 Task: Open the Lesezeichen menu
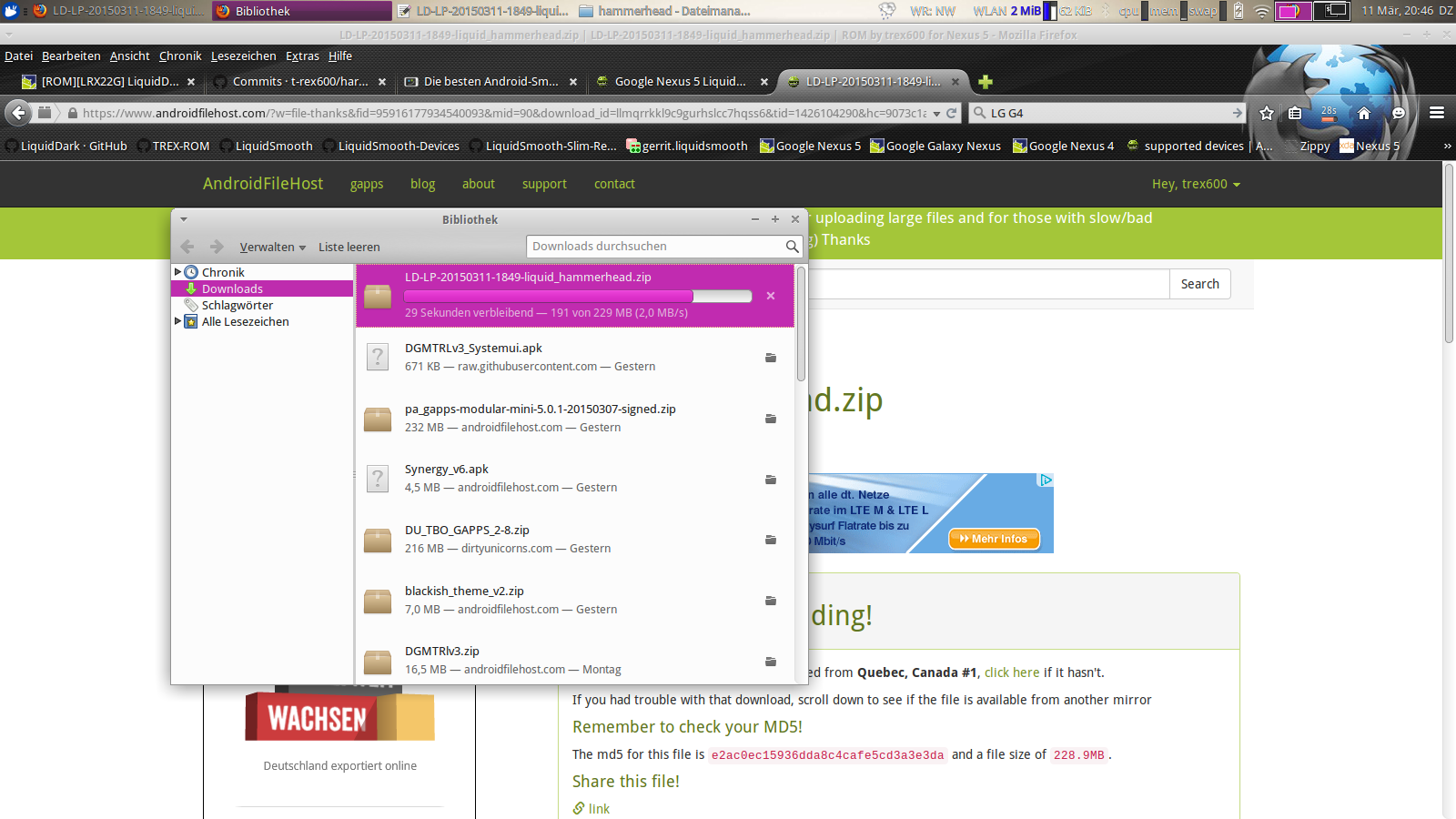coord(243,56)
